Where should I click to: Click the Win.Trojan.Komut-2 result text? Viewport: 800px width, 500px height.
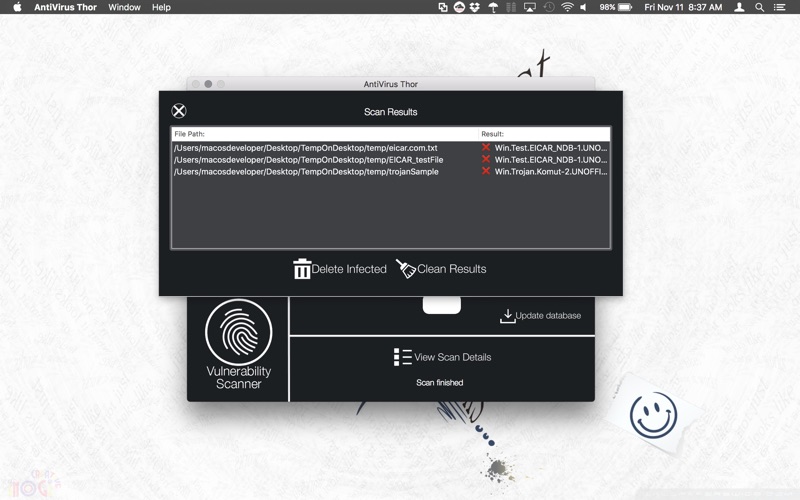[x=551, y=172]
